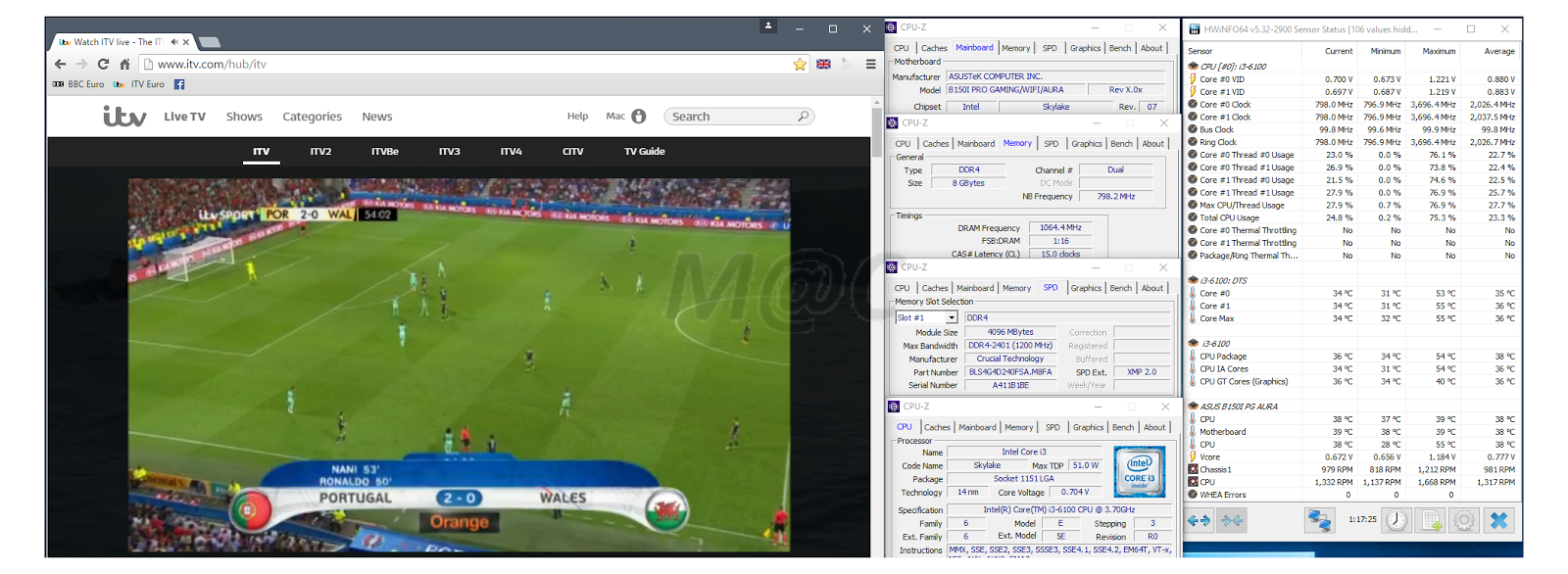
Task: Select the Bus Clock sensor row
Action: [1351, 129]
